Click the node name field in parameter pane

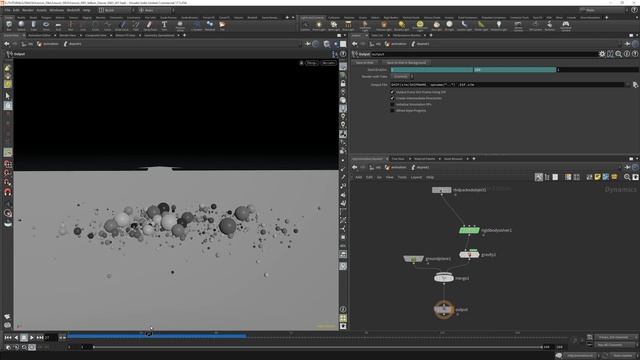coord(484,54)
